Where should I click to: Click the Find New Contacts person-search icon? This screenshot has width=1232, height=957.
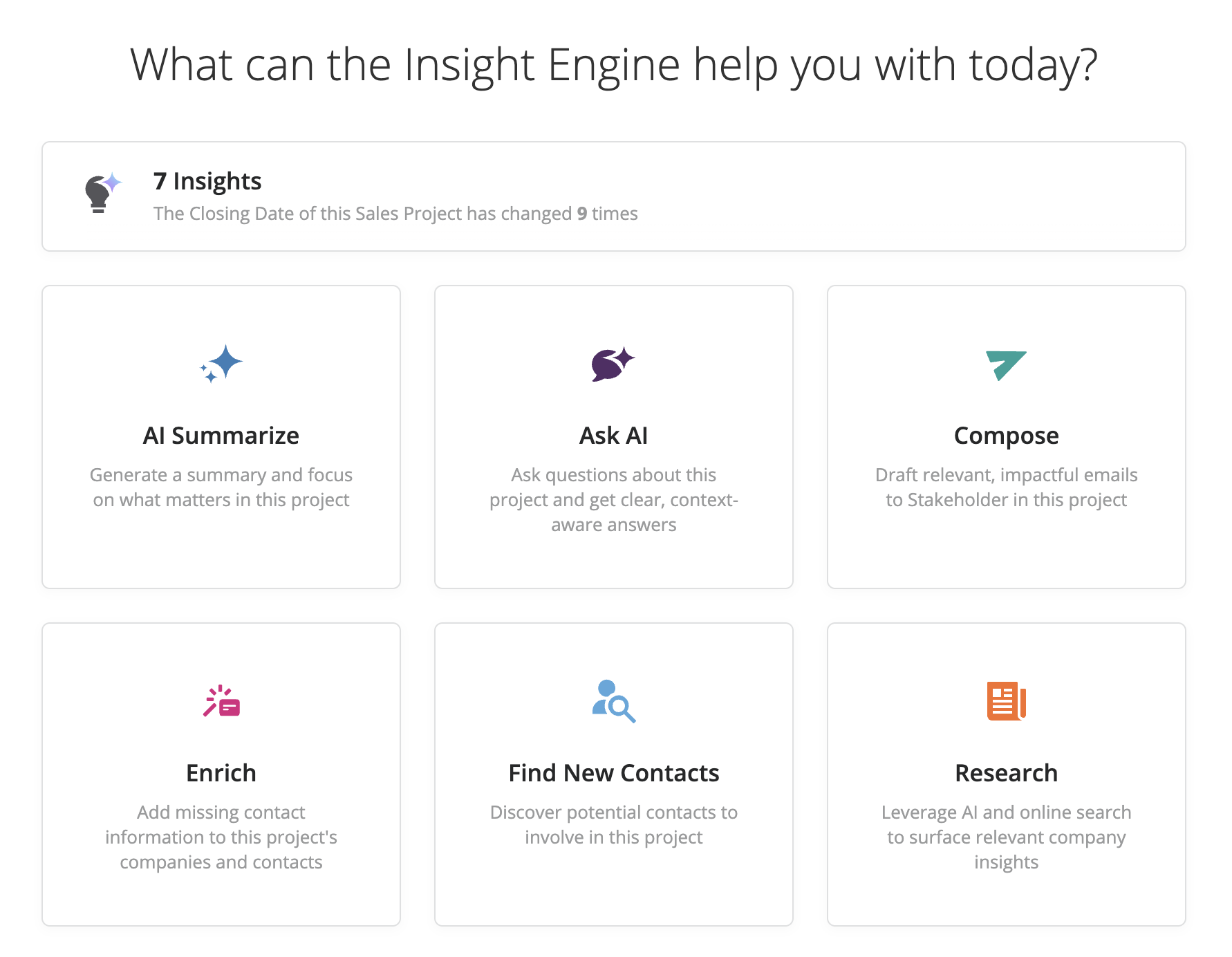click(613, 701)
